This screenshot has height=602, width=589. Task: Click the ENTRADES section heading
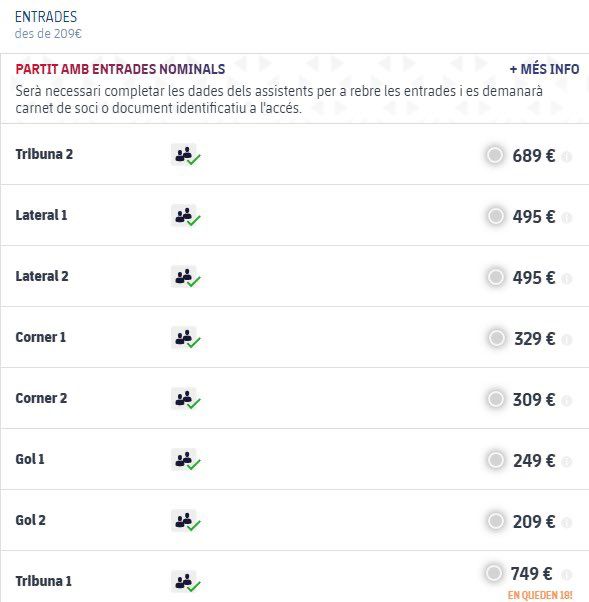(46, 17)
